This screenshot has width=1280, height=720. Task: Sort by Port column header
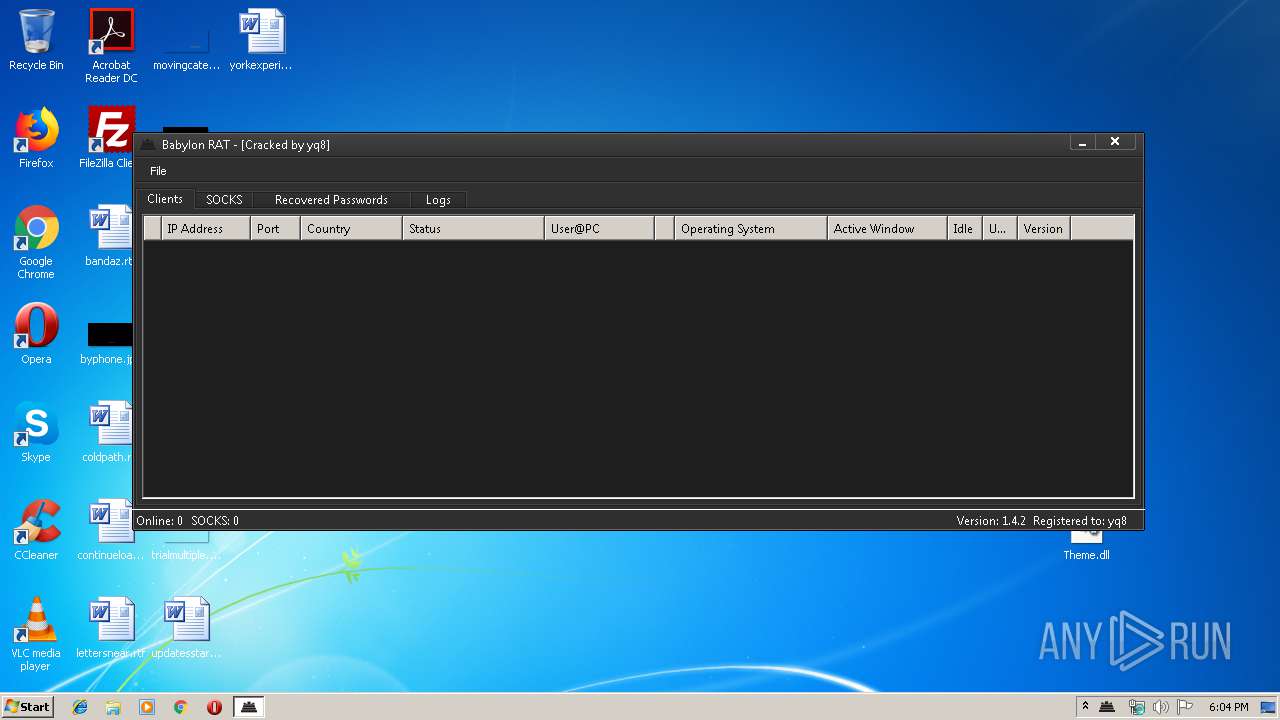(275, 229)
